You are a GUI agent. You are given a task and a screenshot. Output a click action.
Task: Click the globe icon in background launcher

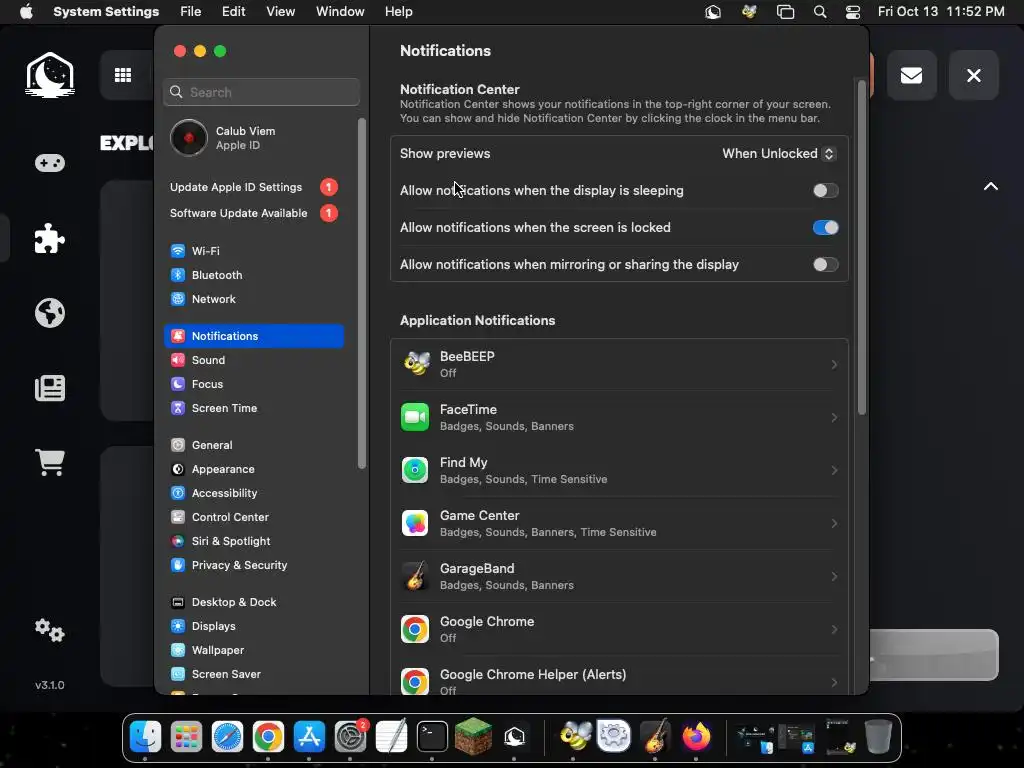[50, 313]
